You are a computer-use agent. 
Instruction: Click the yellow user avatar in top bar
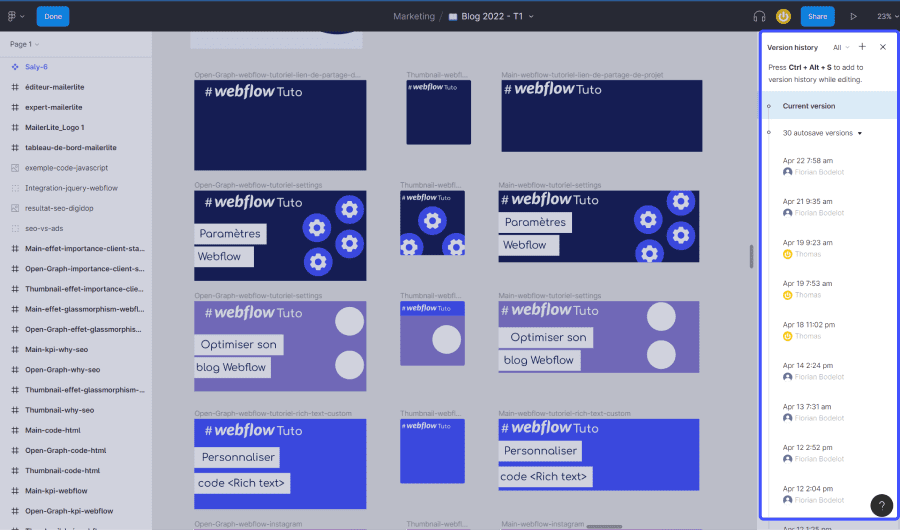(x=783, y=17)
